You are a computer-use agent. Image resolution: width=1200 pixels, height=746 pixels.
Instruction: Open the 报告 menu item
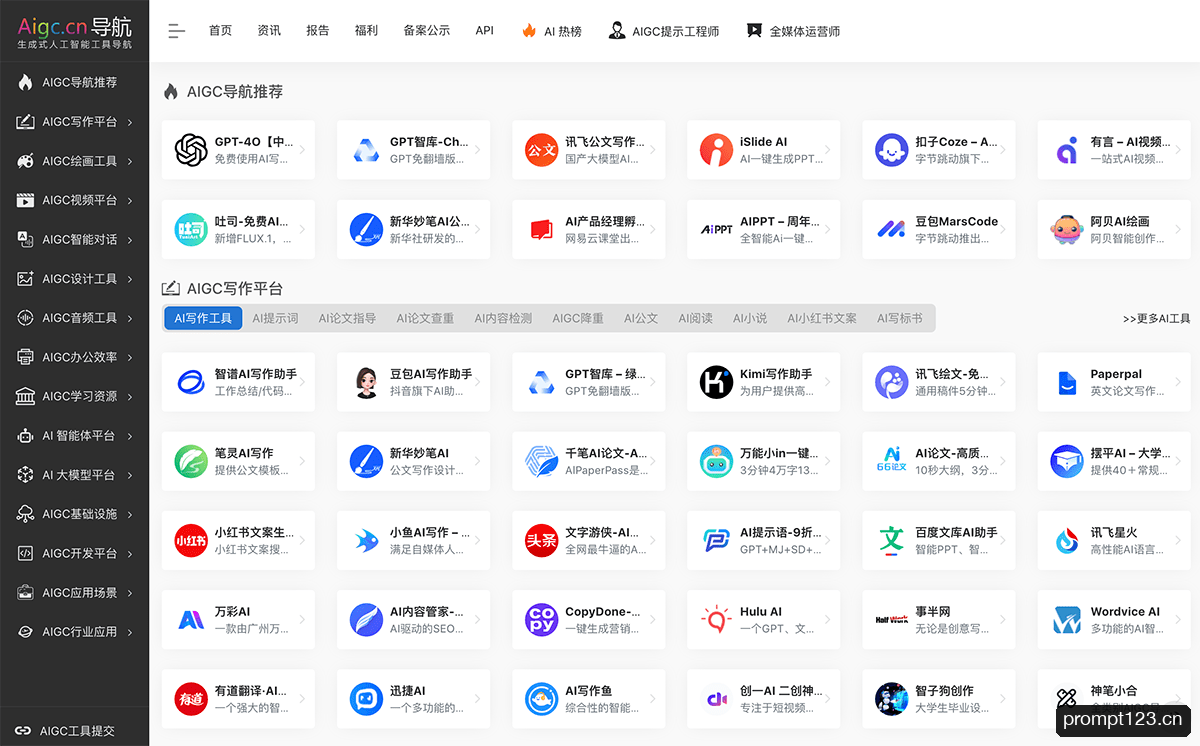318,31
